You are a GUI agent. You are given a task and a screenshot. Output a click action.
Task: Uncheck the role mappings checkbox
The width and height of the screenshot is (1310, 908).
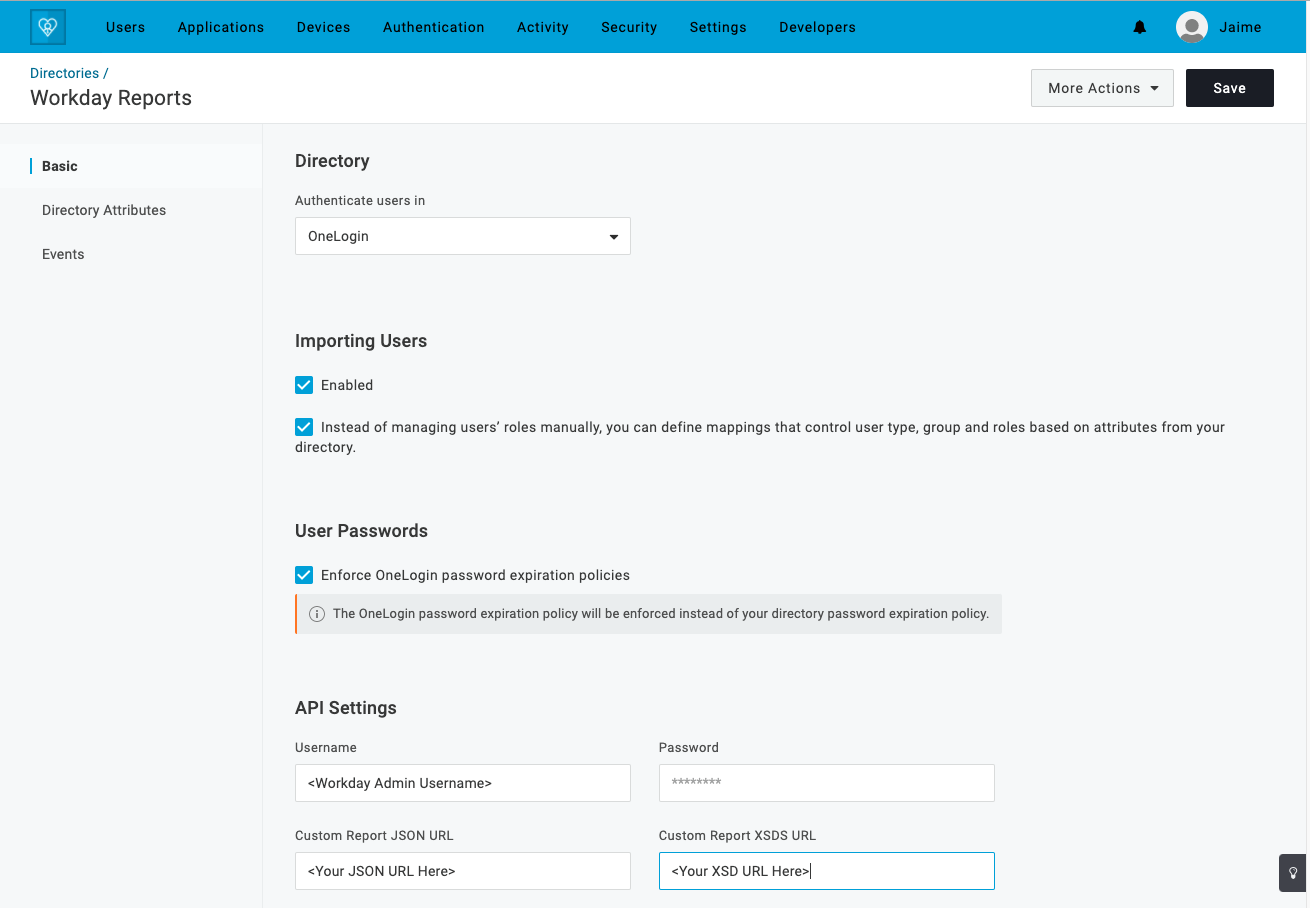304,427
